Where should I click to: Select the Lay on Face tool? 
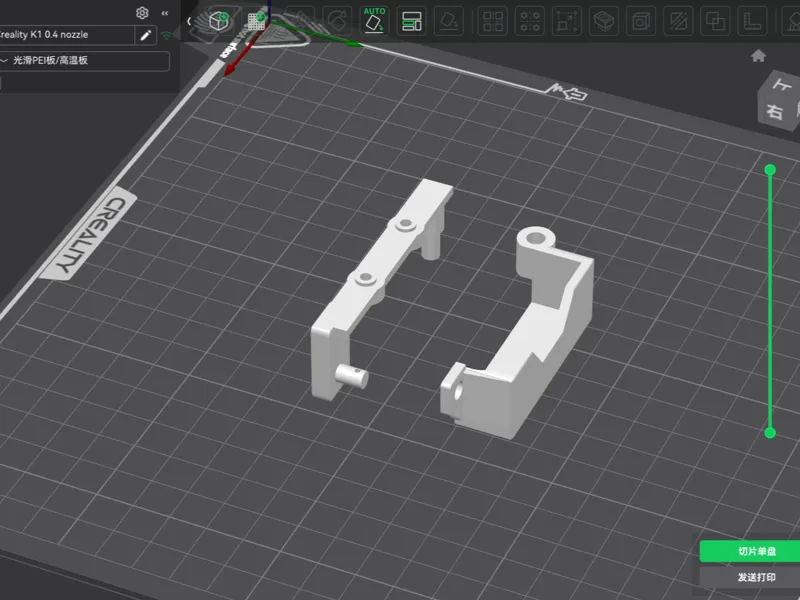coord(449,21)
